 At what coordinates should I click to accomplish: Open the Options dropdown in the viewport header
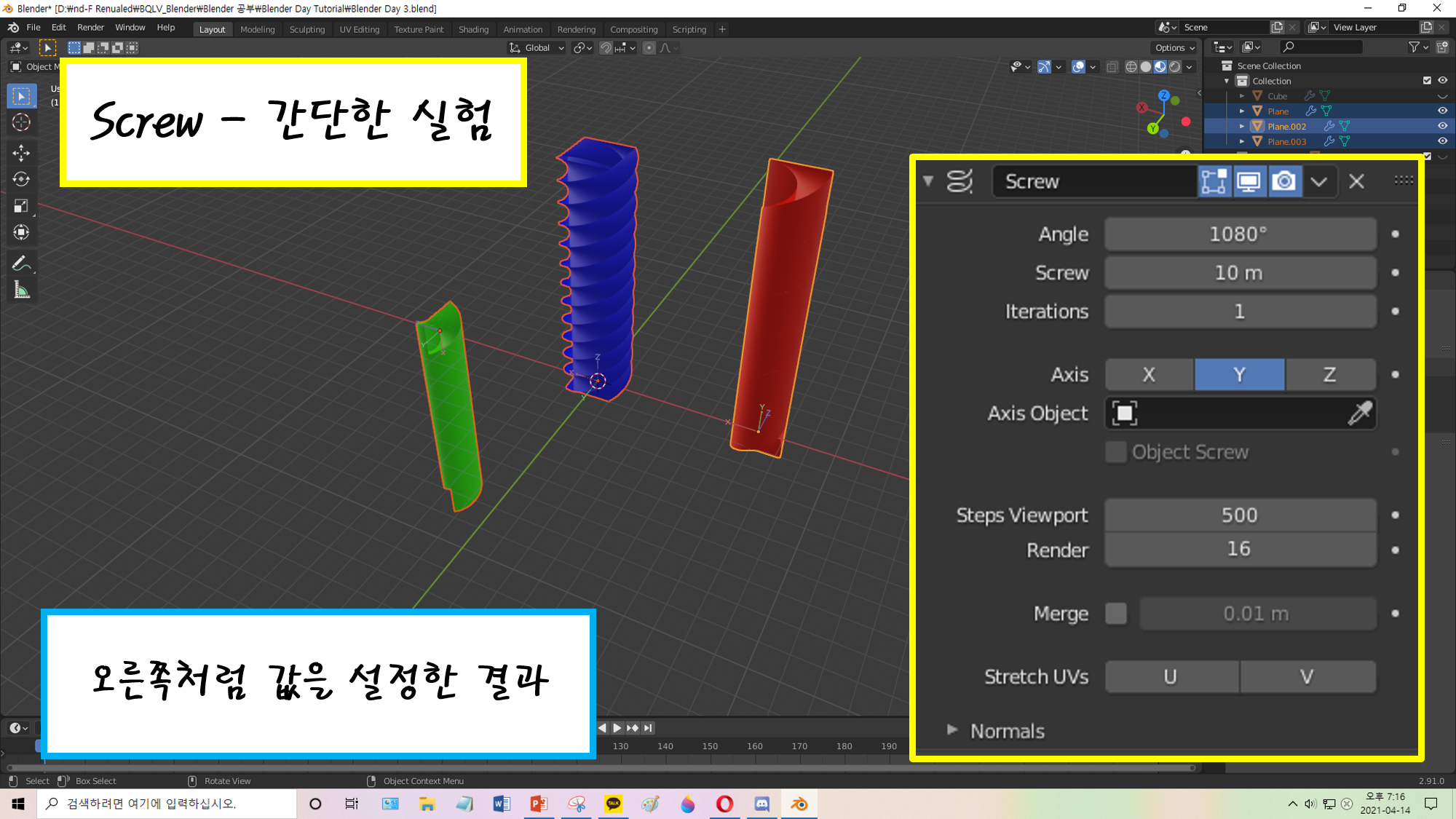pyautogui.click(x=1174, y=48)
